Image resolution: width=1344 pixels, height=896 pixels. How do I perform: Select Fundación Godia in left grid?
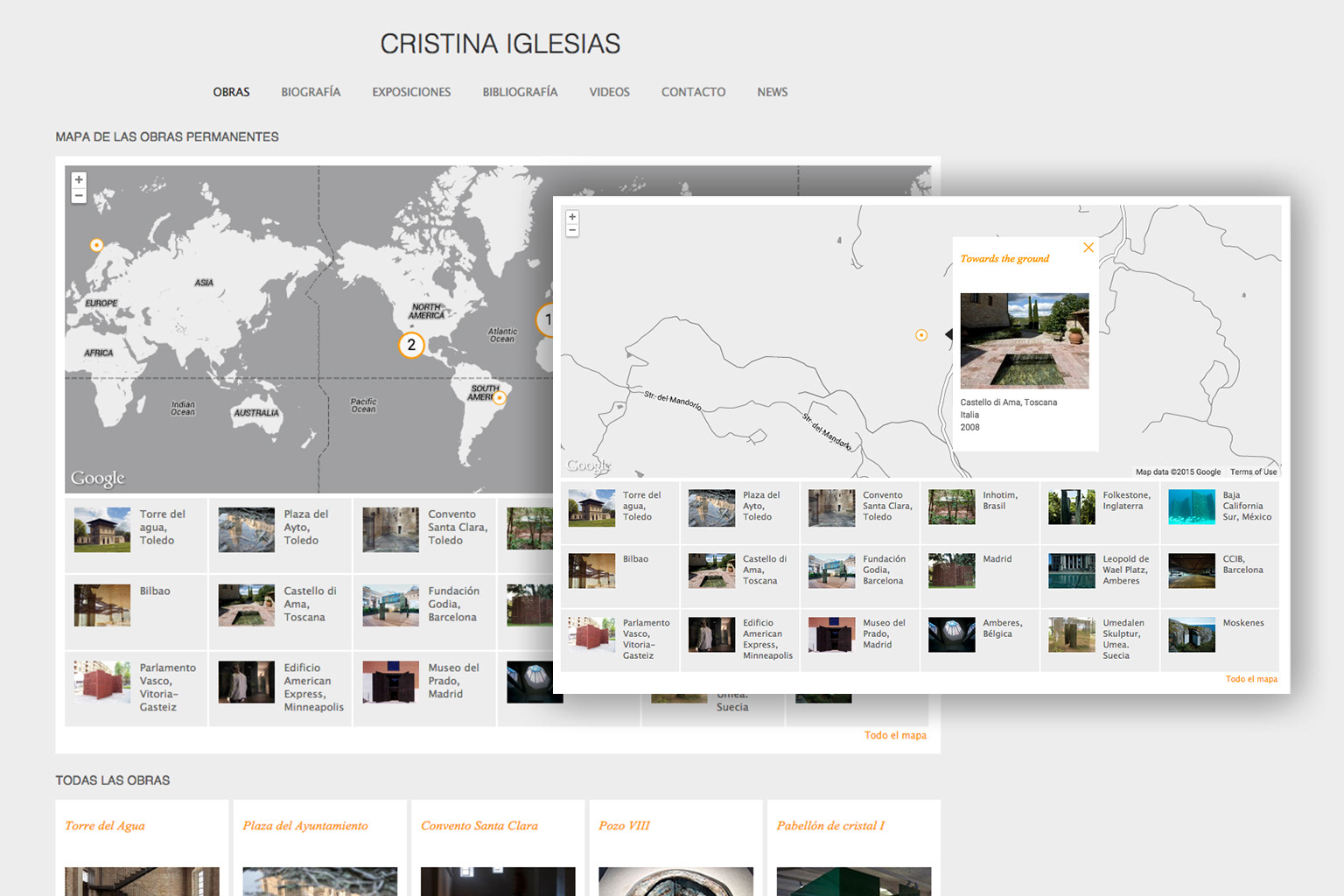click(424, 612)
